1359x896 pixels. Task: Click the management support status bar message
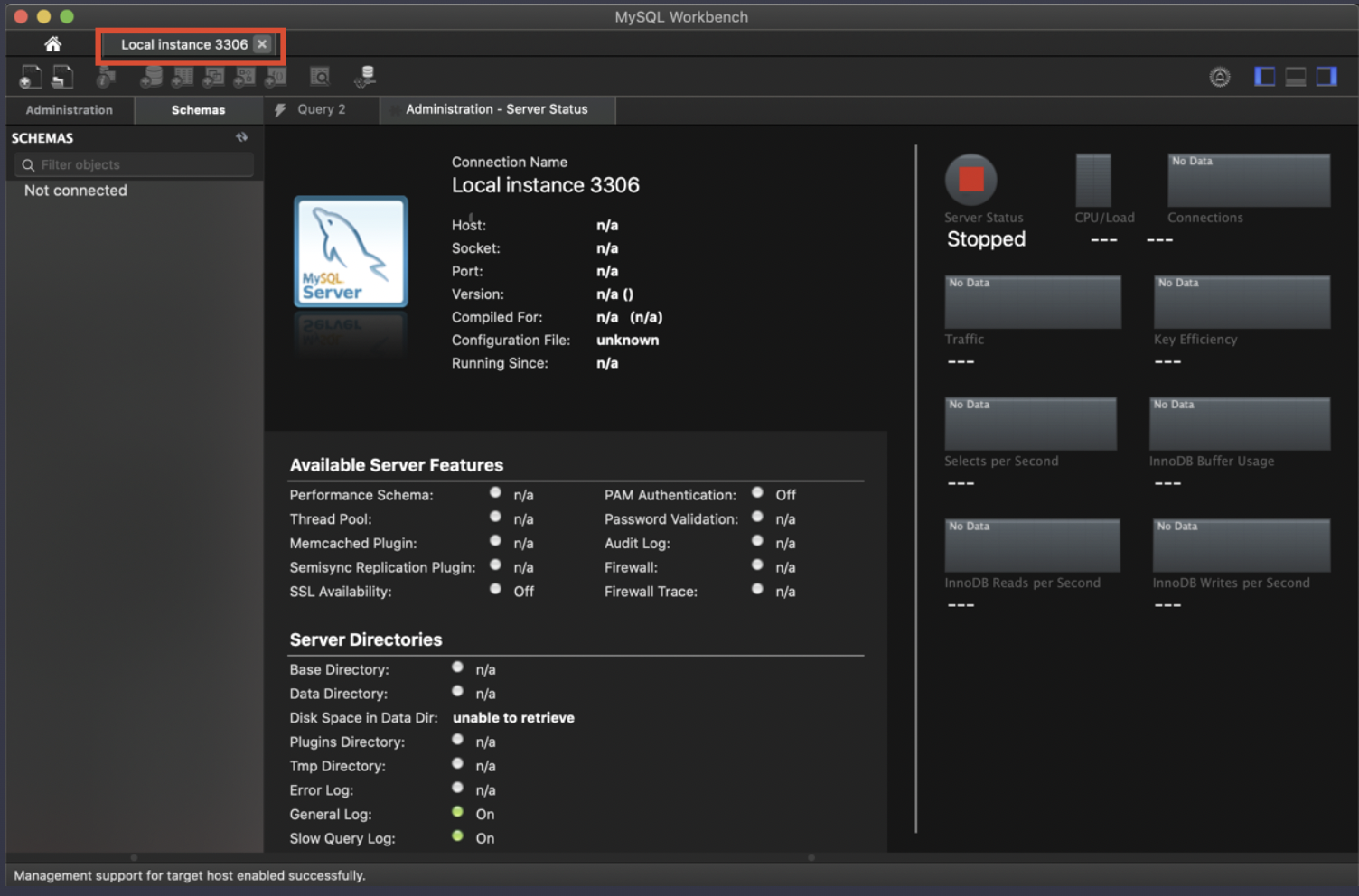[x=190, y=875]
